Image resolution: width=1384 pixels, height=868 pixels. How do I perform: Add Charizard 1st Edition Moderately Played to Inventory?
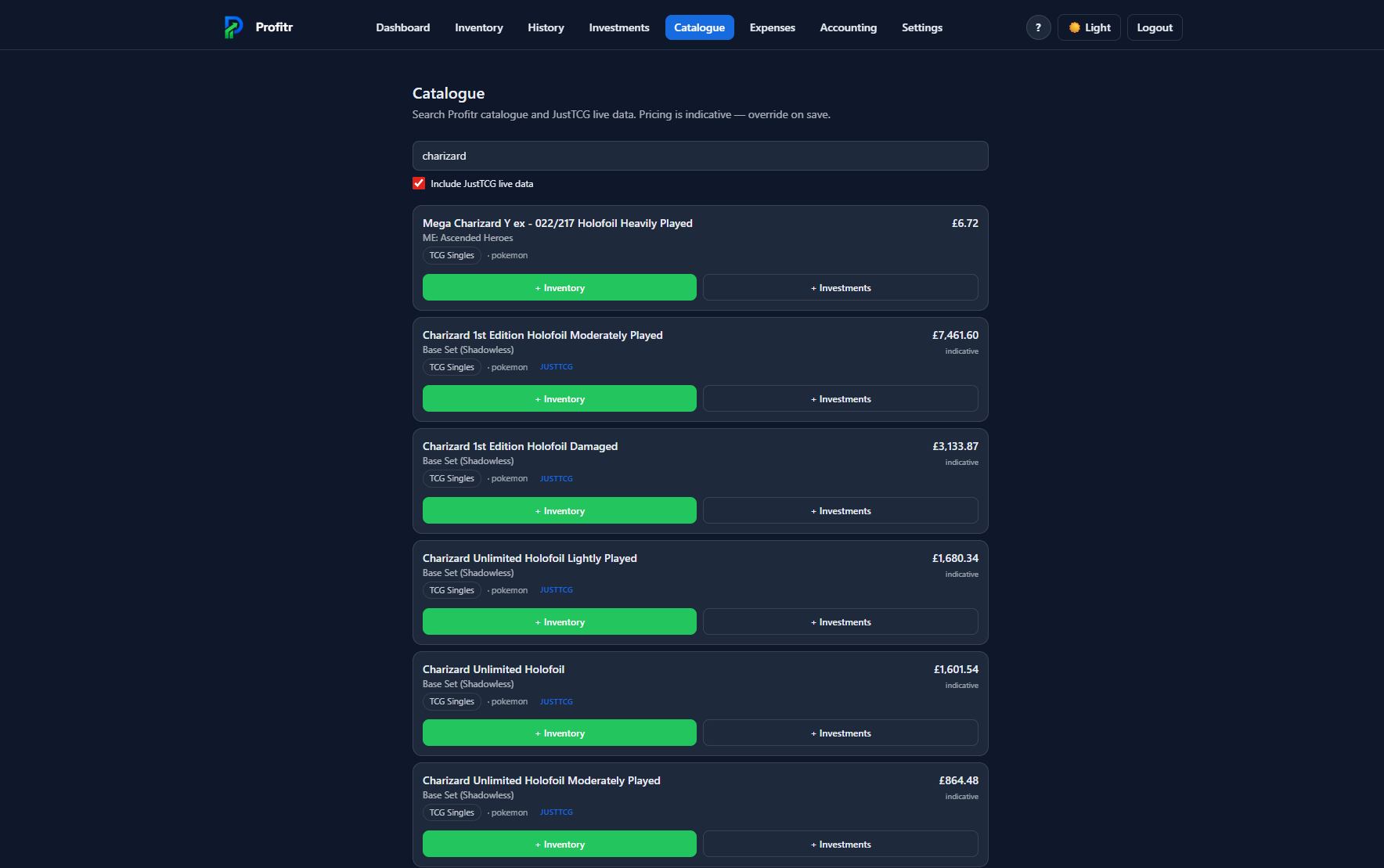[x=560, y=398]
